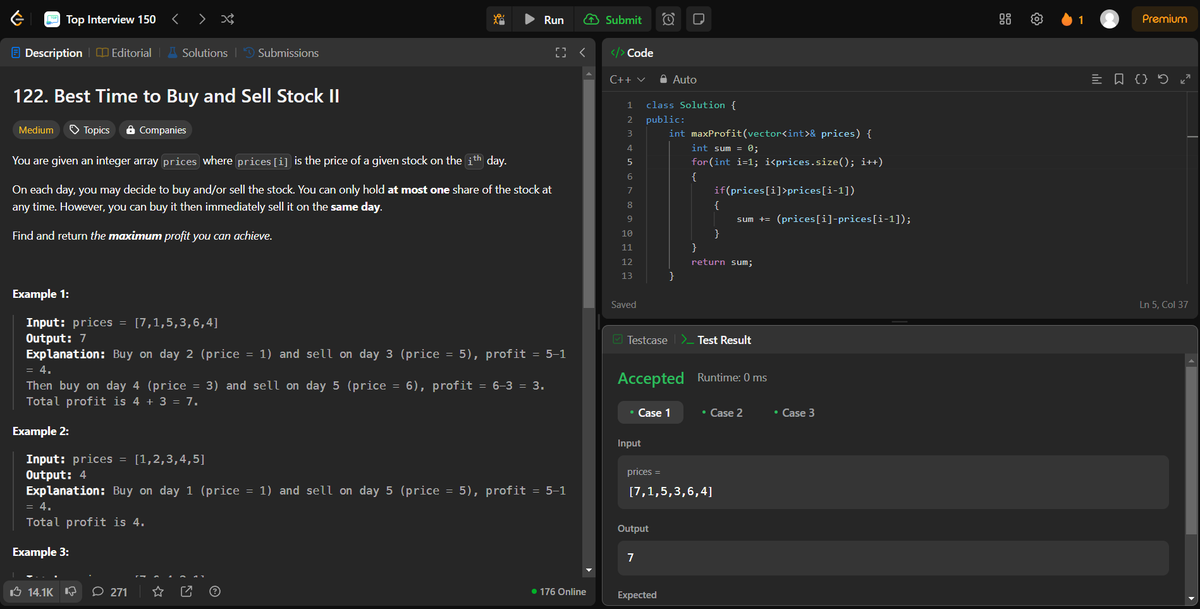Click the problem title heading

[x=176, y=96]
